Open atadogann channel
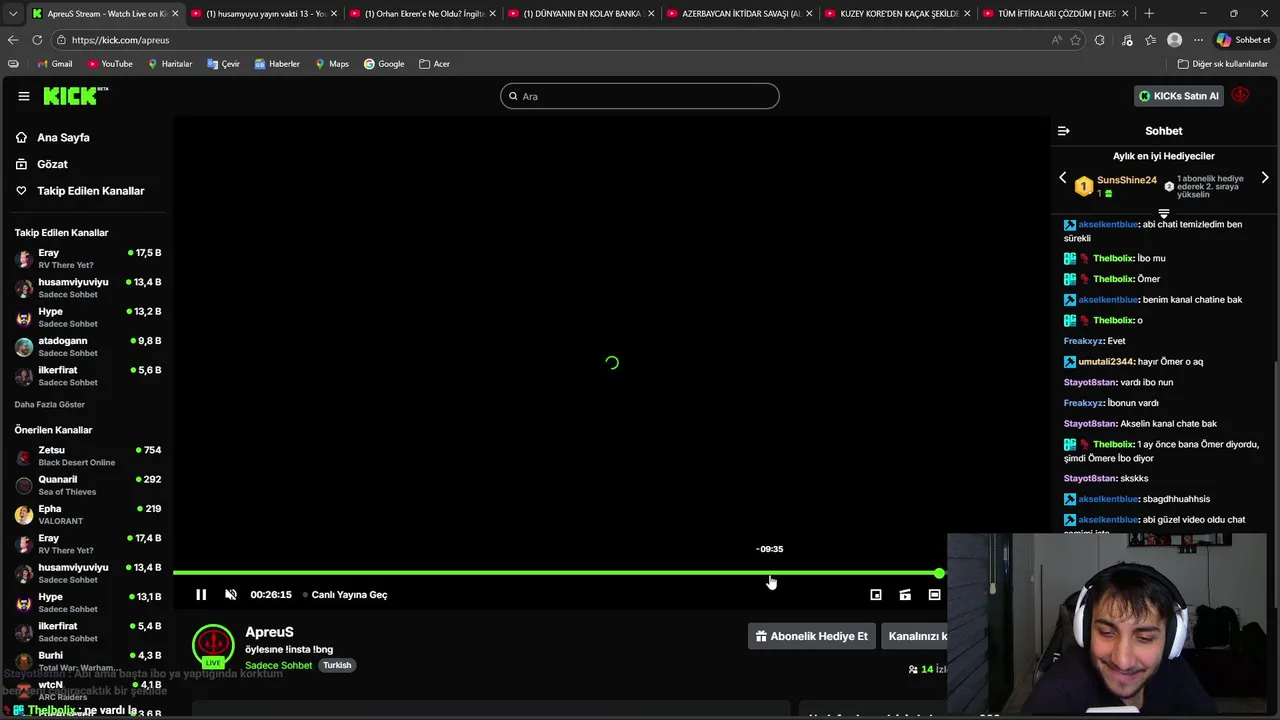The height and width of the screenshot is (720, 1280). coord(88,346)
